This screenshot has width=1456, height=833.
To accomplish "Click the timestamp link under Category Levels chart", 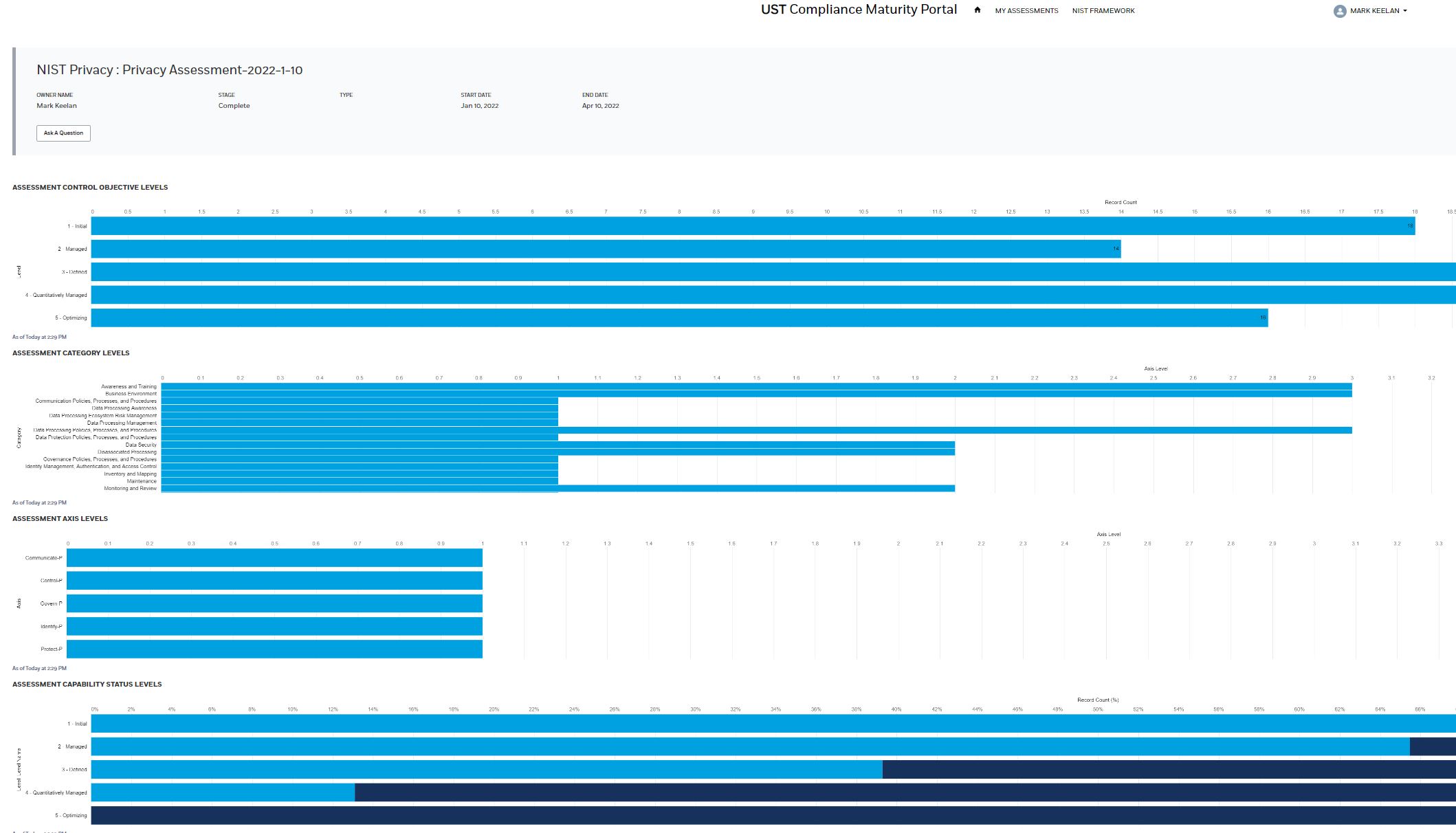I will pyautogui.click(x=39, y=502).
